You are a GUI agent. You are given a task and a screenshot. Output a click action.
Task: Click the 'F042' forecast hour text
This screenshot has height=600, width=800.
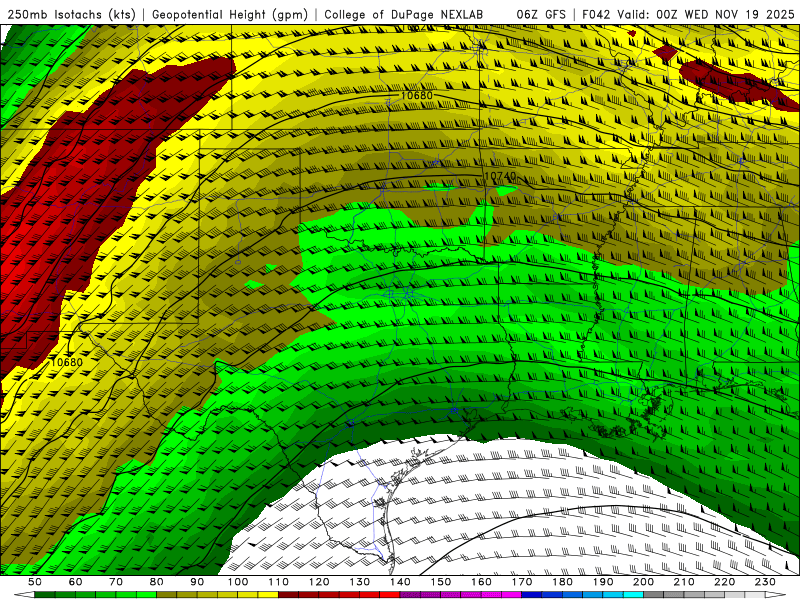coord(596,15)
